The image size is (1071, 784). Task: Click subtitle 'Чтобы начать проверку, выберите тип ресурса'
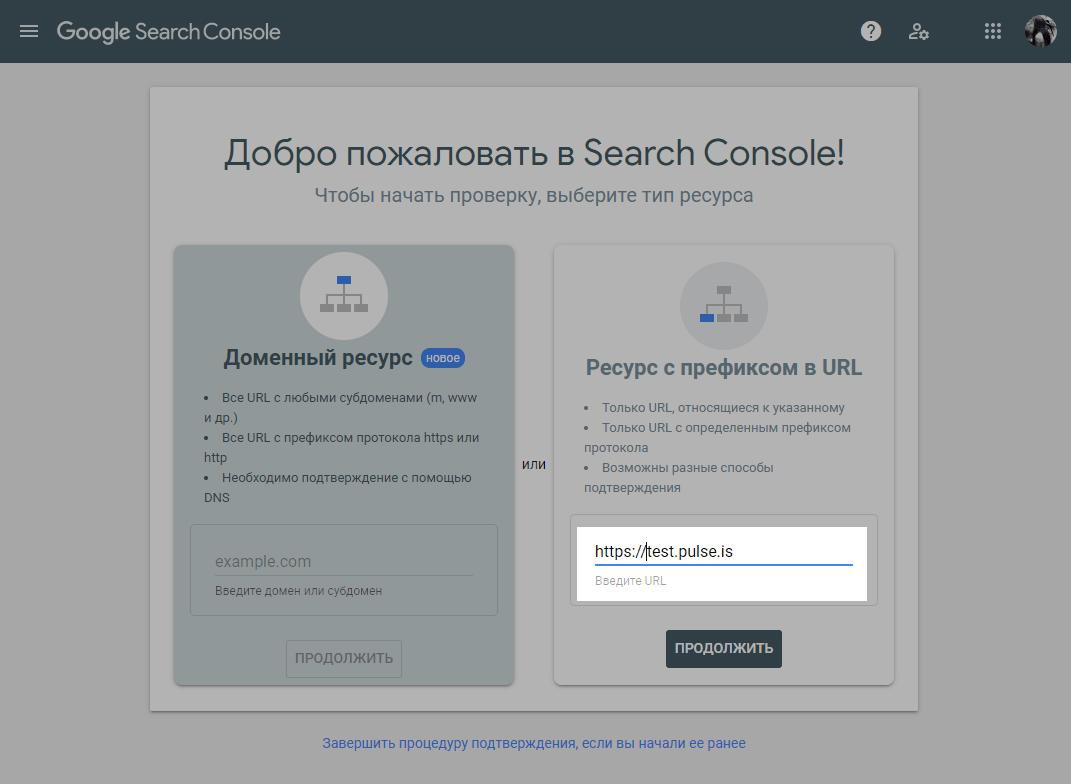click(533, 195)
